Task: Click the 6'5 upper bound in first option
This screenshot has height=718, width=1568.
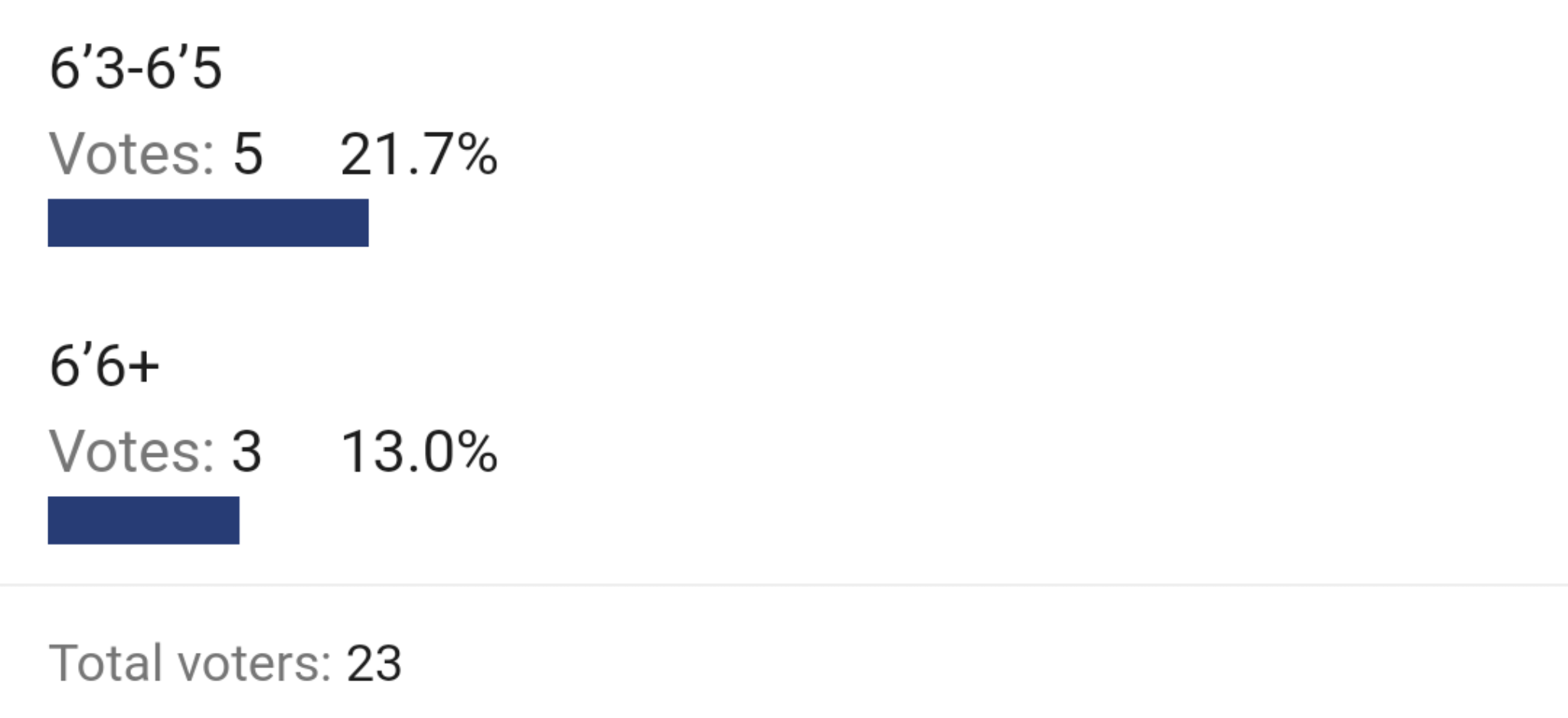Action: tap(184, 68)
